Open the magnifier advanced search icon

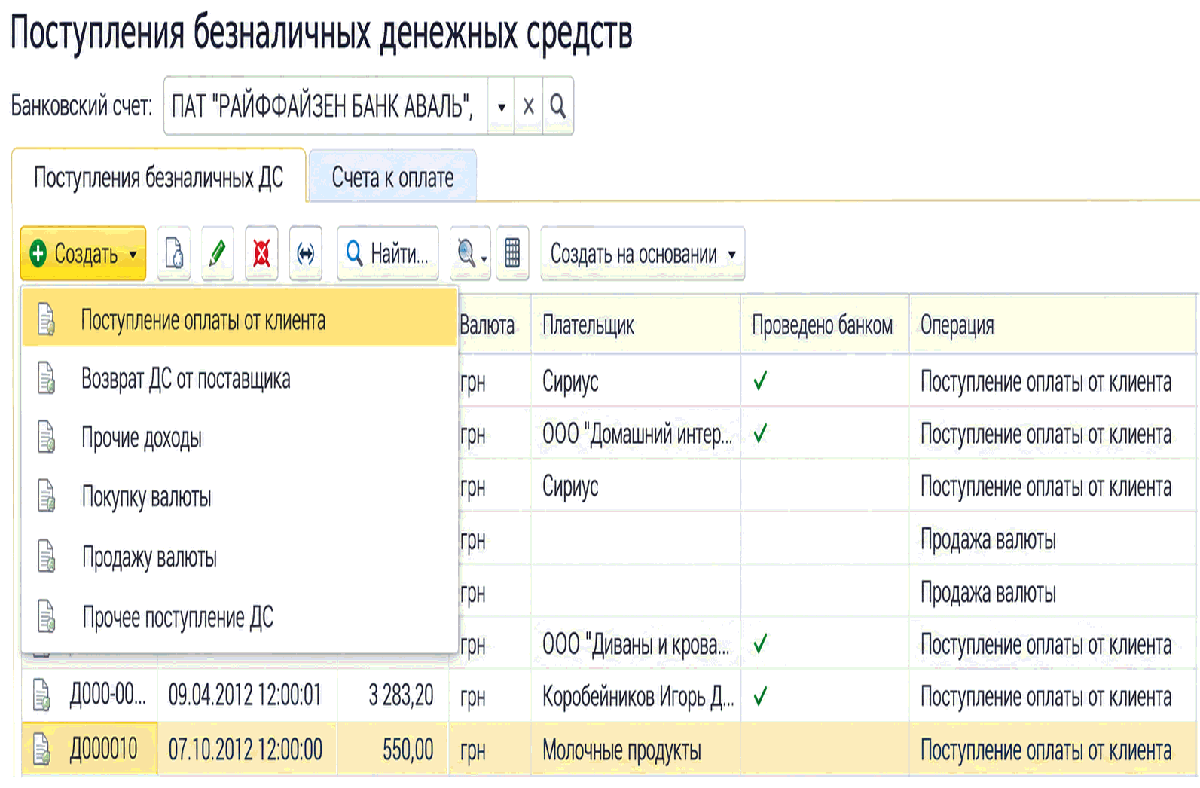pyautogui.click(x=471, y=254)
